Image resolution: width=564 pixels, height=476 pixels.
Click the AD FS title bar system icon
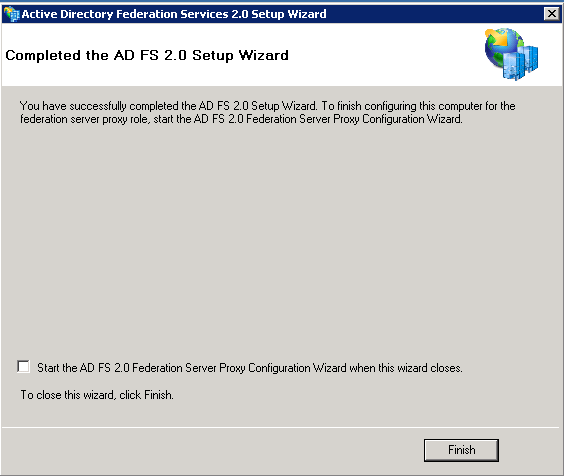pyautogui.click(x=11, y=14)
